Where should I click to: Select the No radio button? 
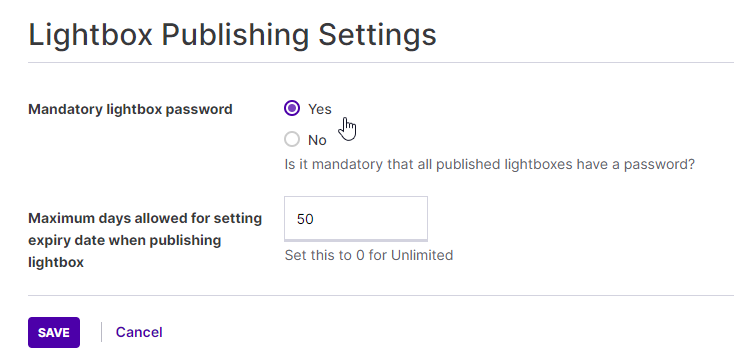coord(292,140)
